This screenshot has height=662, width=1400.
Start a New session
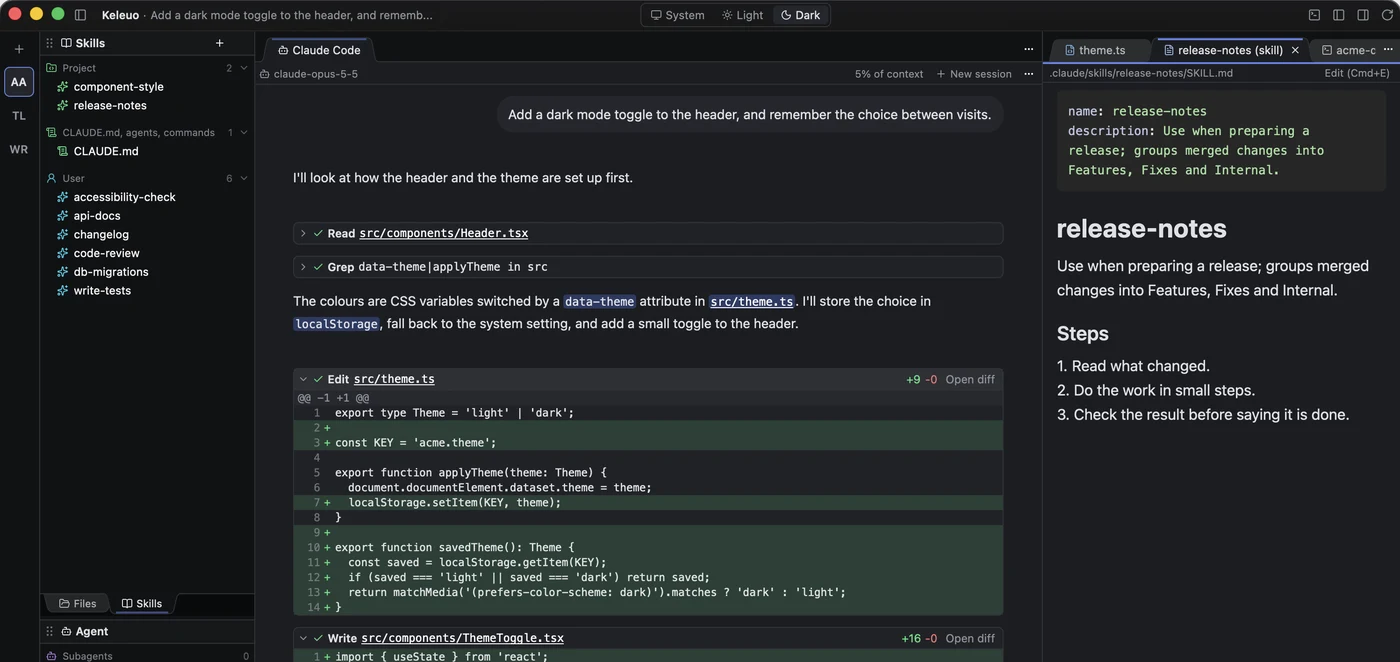point(974,74)
